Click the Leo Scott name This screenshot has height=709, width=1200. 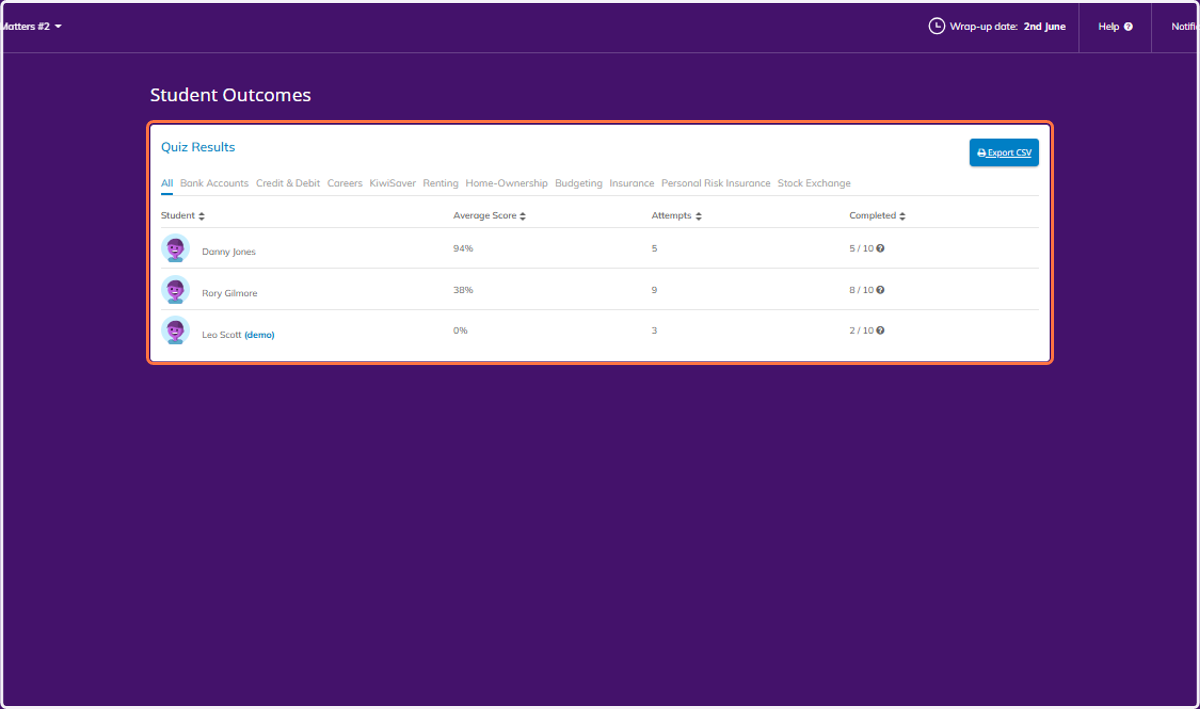pyautogui.click(x=221, y=335)
